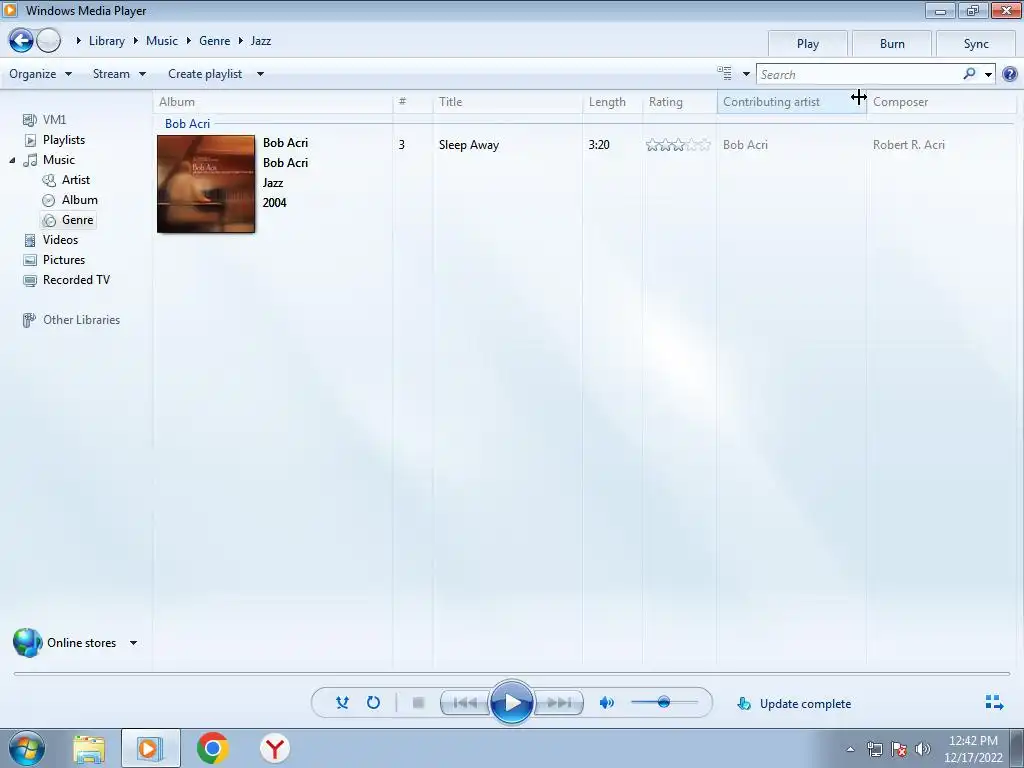The height and width of the screenshot is (768, 1024).
Task: Click the Music note icon
Action: click(x=30, y=160)
